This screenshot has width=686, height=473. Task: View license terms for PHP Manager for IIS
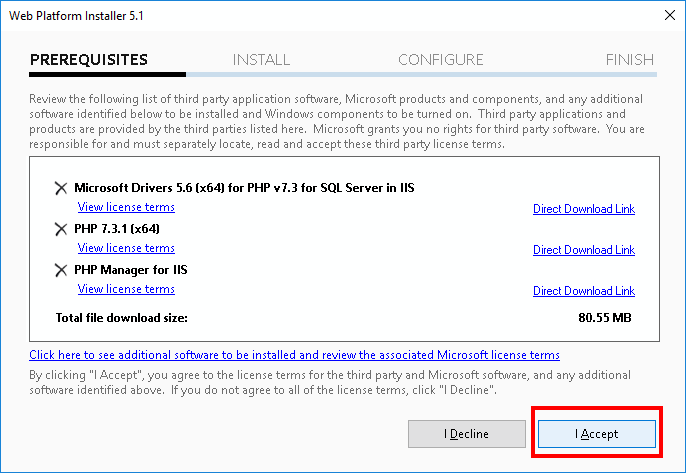pyautogui.click(x=126, y=289)
